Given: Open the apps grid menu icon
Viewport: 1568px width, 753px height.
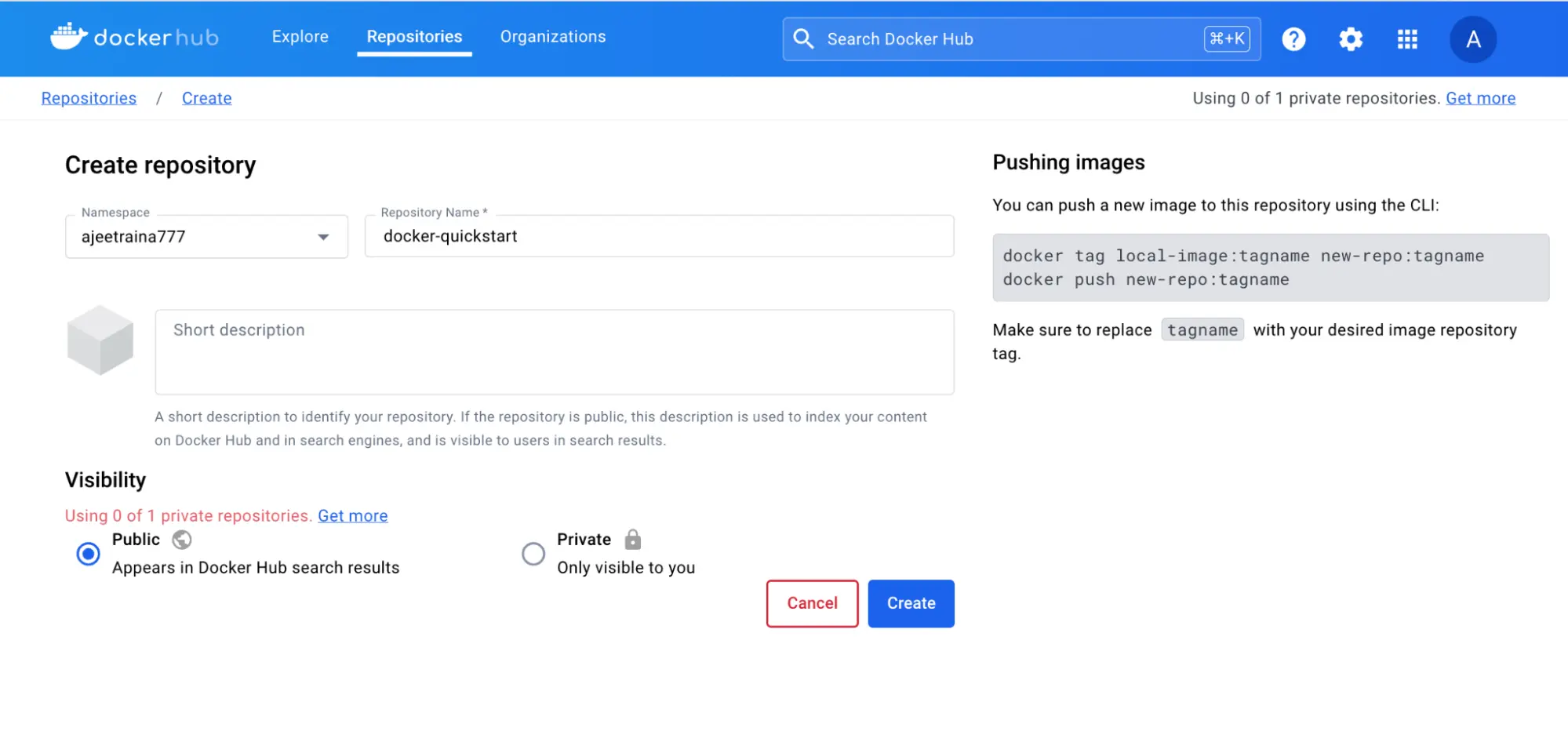Looking at the screenshot, I should click(x=1407, y=38).
